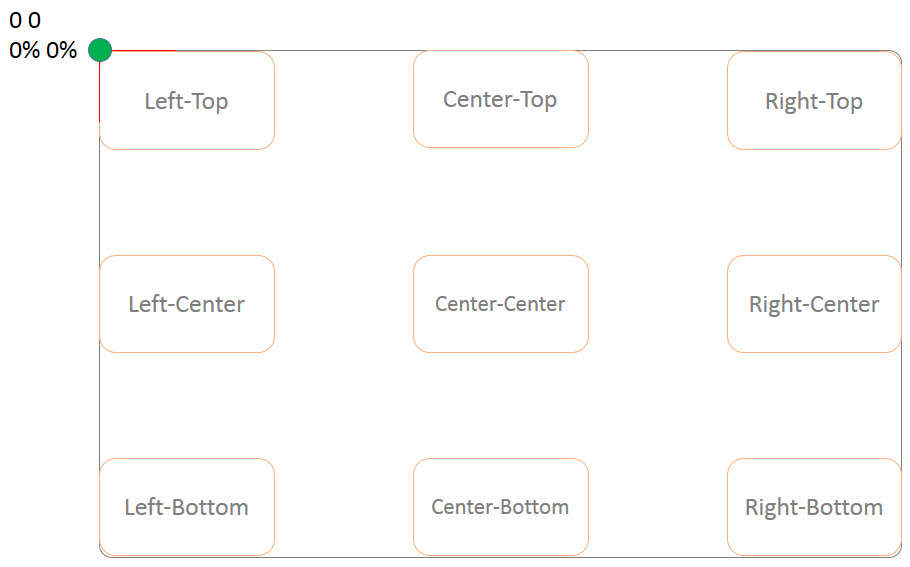Pick the Left-Center box

coord(187,304)
